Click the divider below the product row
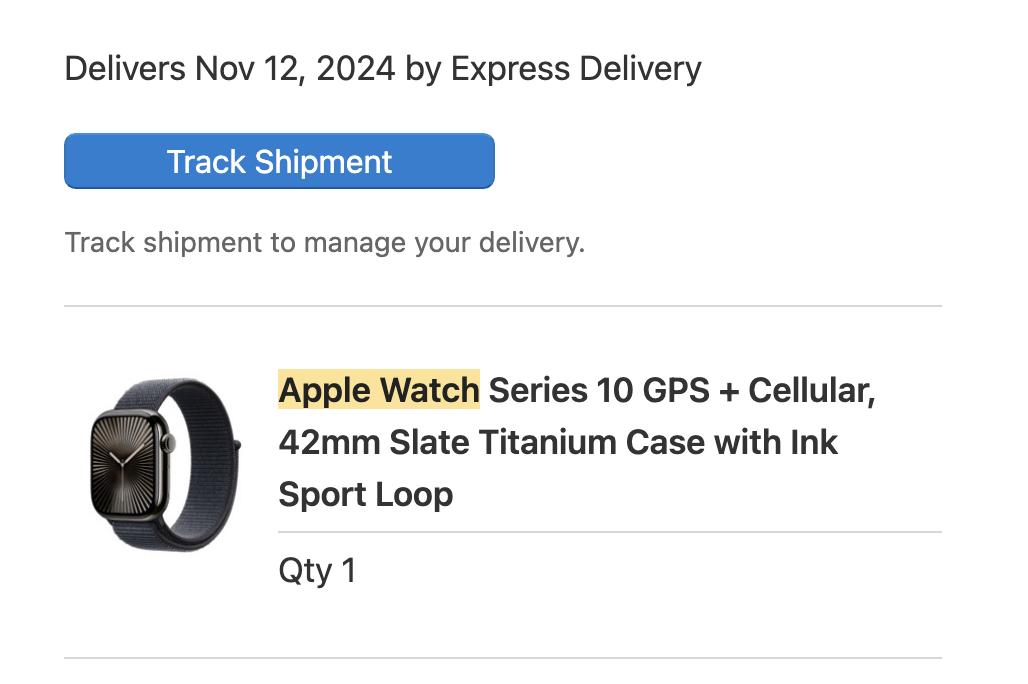Viewport: 1028px width, 684px height. tap(502, 658)
